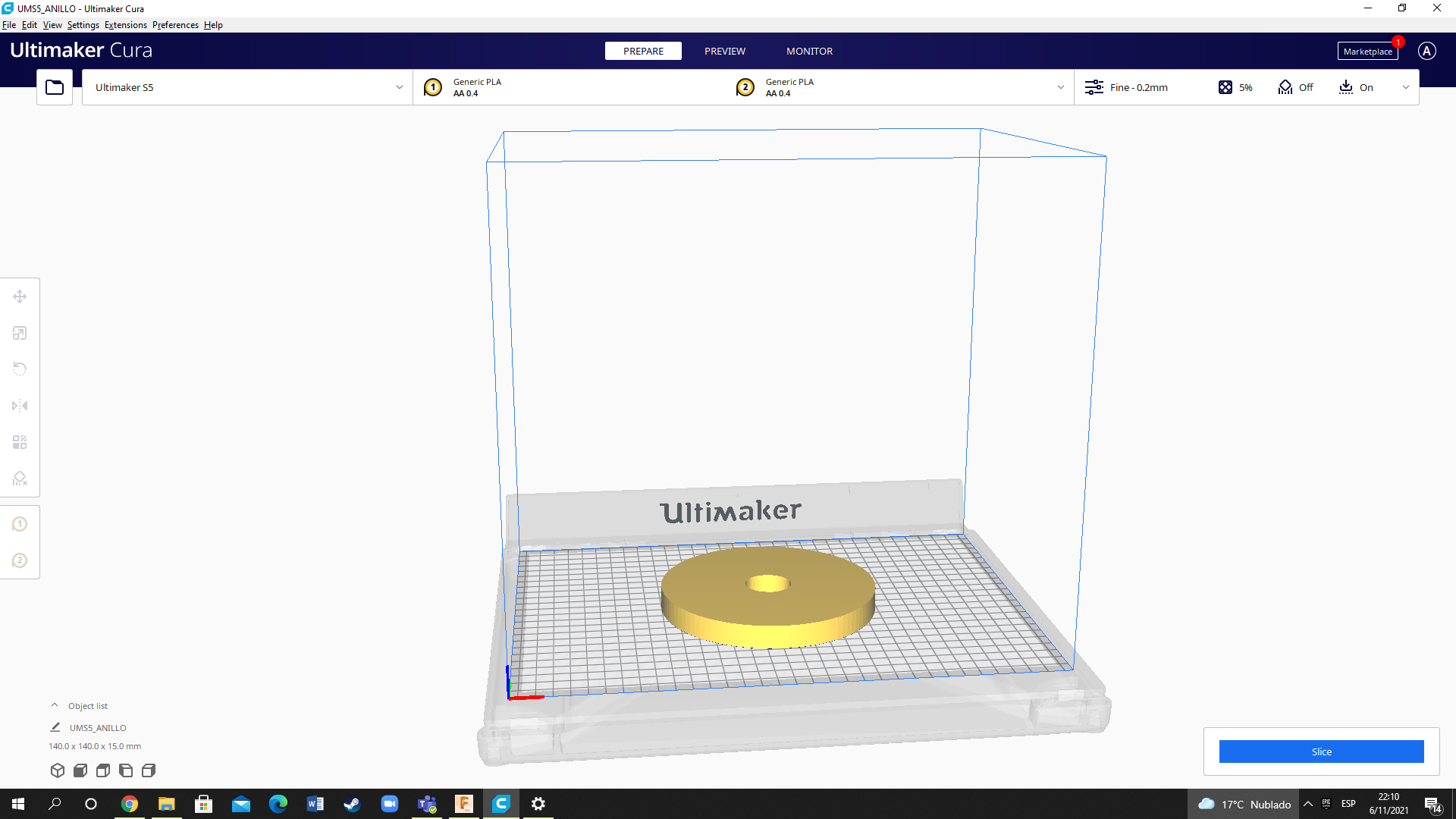Image resolution: width=1456 pixels, height=819 pixels.
Task: Open the Extensions menu
Action: pos(126,25)
